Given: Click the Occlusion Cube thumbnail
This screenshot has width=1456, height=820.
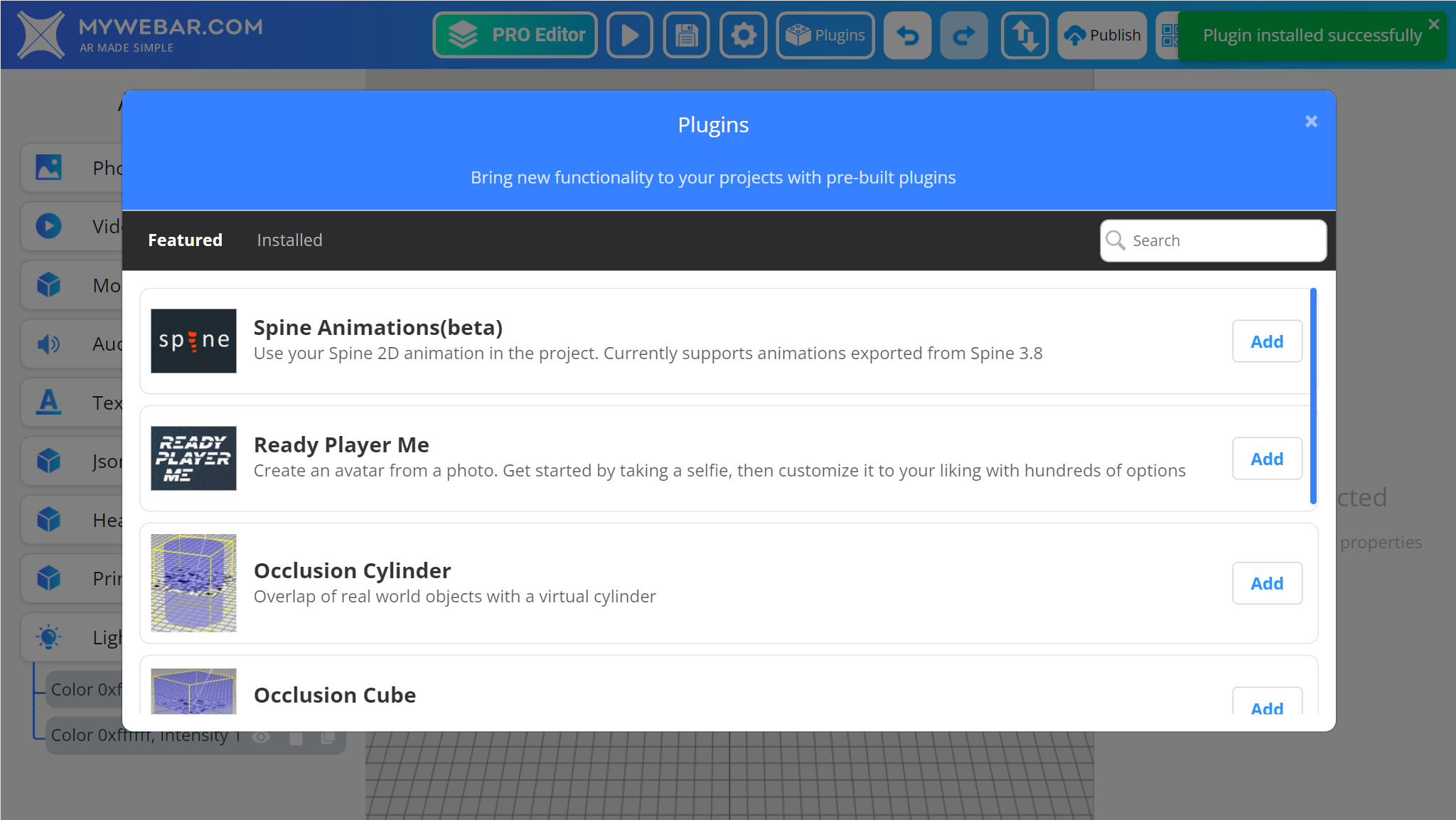Looking at the screenshot, I should [x=193, y=691].
